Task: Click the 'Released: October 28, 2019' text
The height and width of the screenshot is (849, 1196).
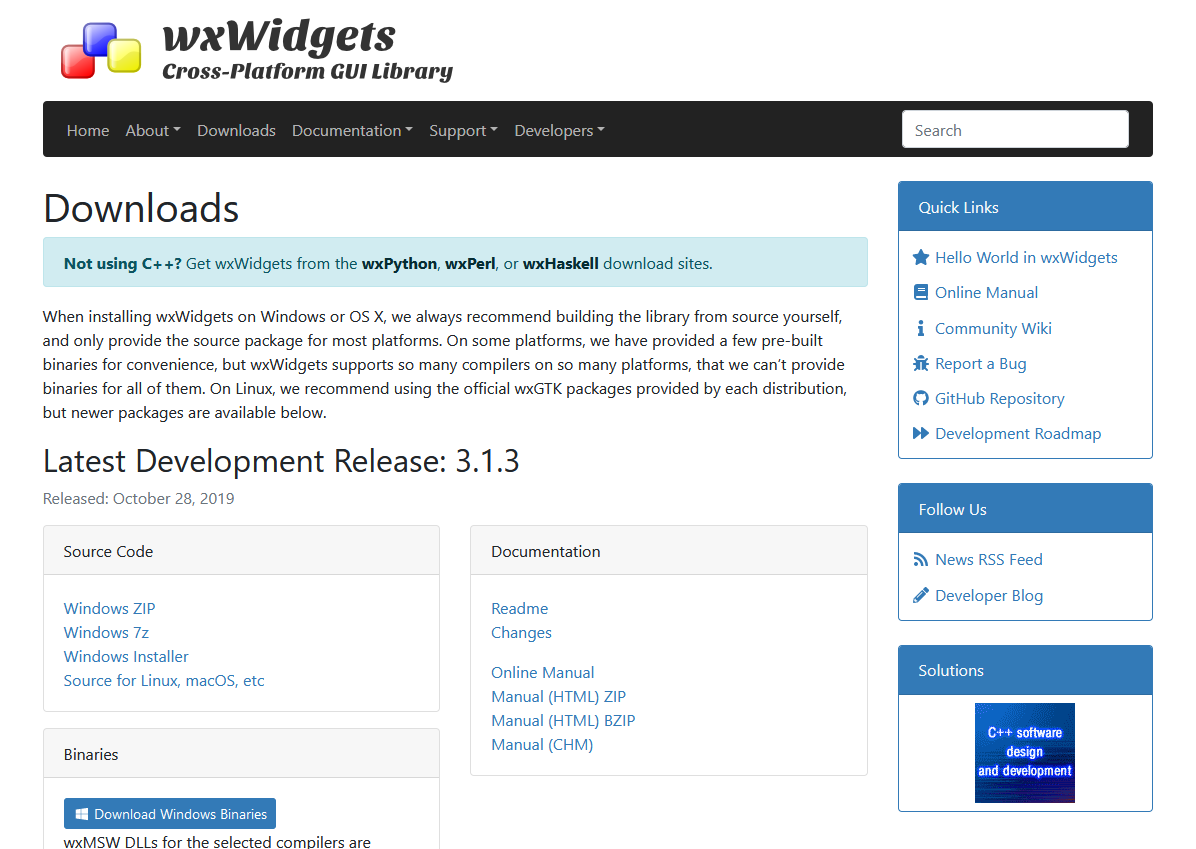Action: pyautogui.click(x=139, y=499)
